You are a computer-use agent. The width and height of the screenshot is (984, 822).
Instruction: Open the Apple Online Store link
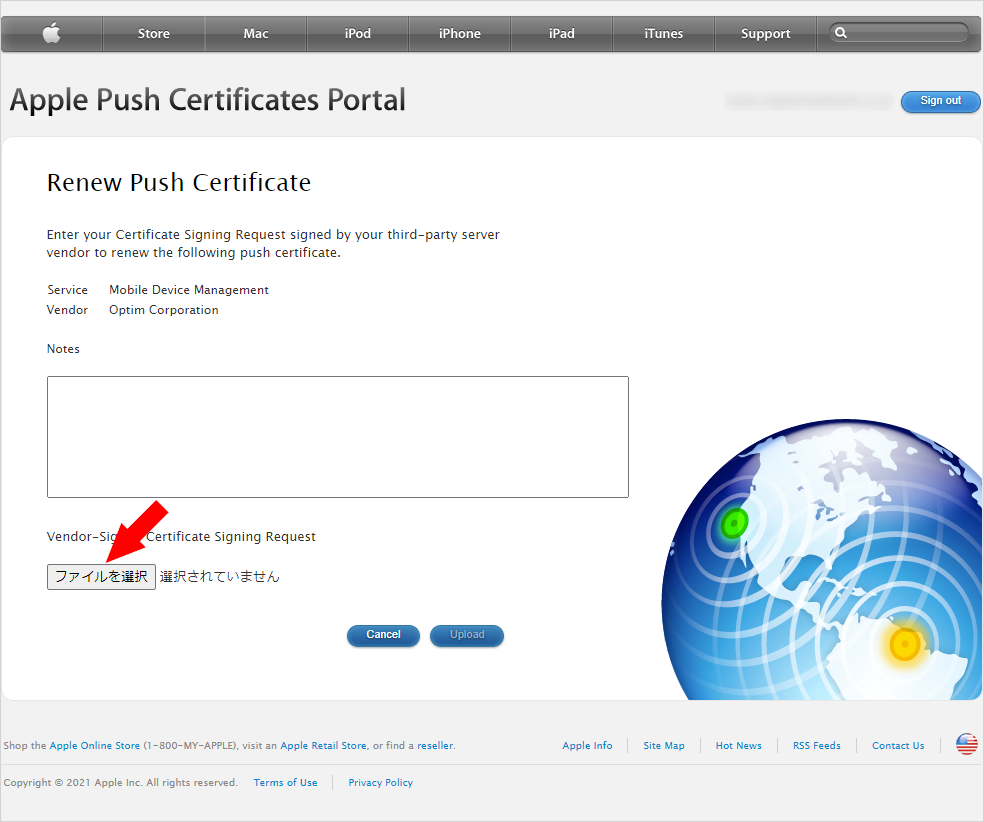pos(95,745)
